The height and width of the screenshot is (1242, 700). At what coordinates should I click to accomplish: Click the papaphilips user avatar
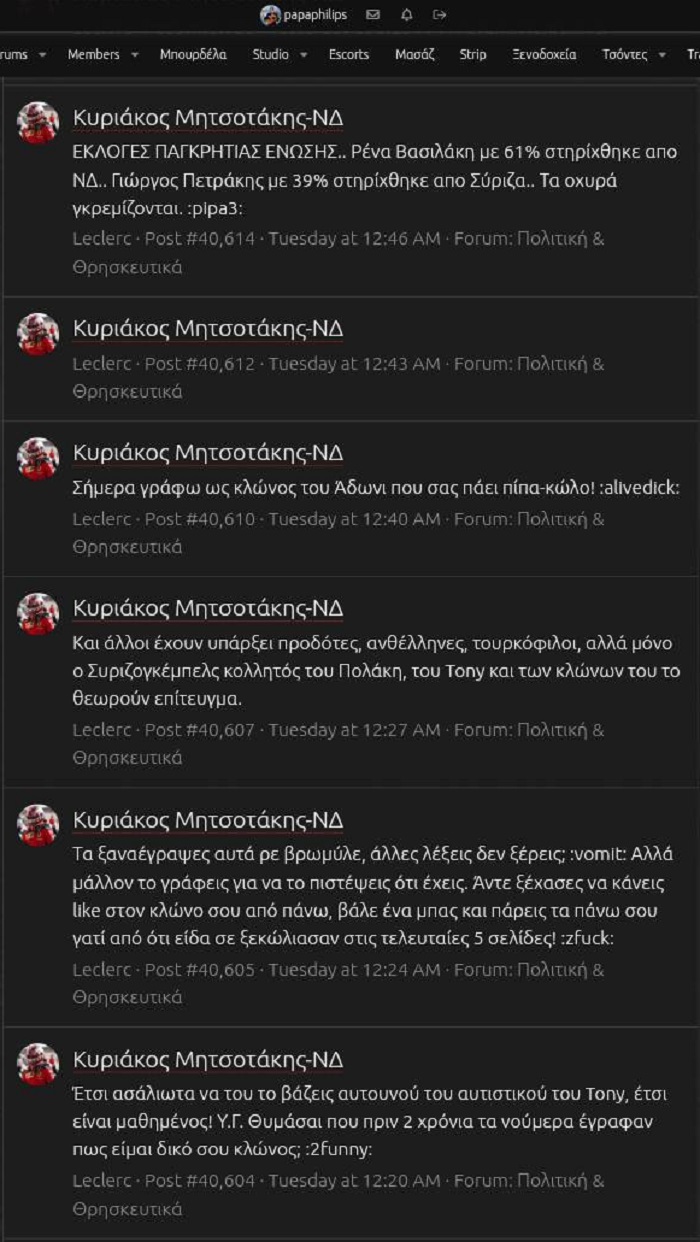click(270, 15)
